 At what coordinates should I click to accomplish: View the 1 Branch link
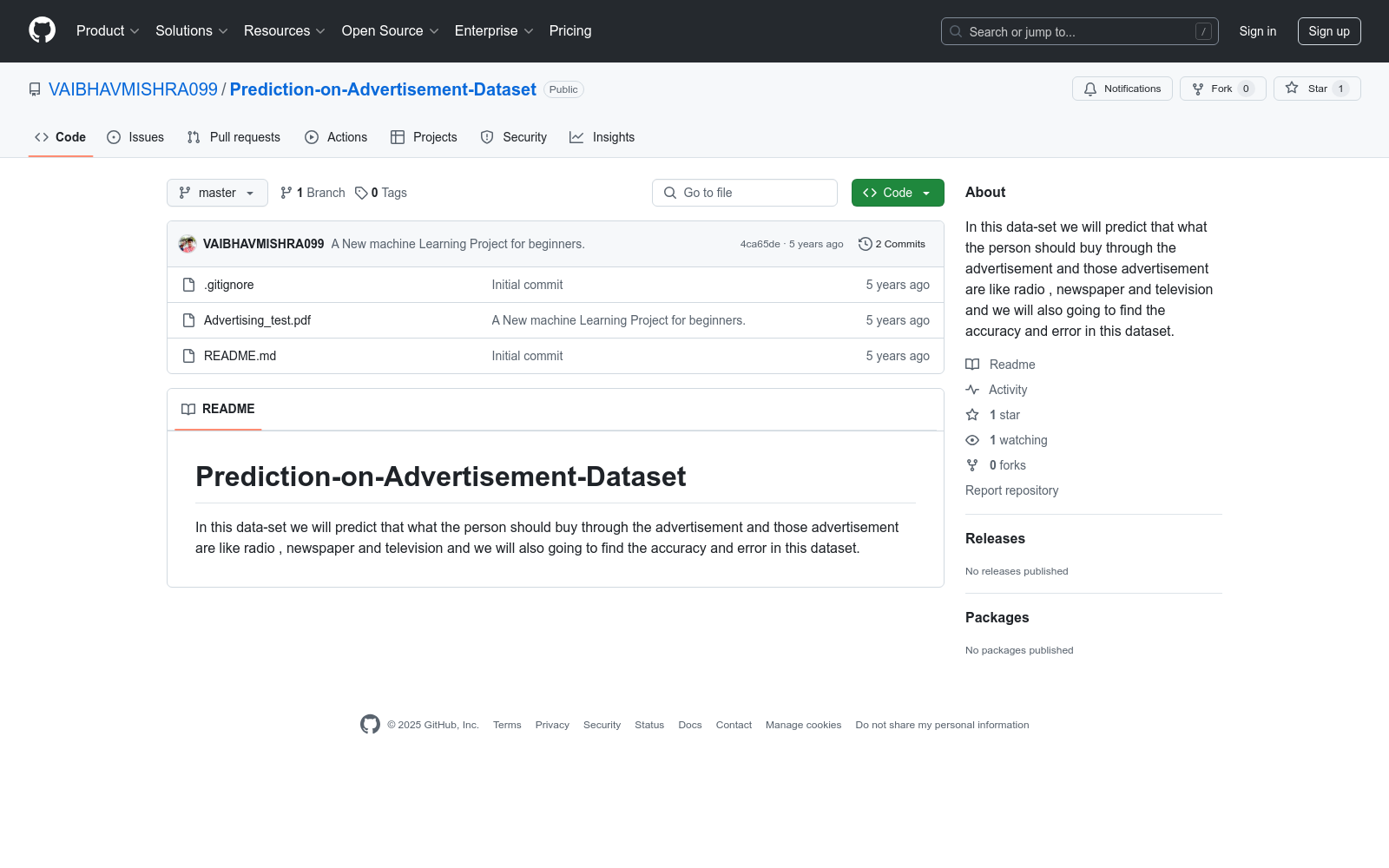point(313,193)
